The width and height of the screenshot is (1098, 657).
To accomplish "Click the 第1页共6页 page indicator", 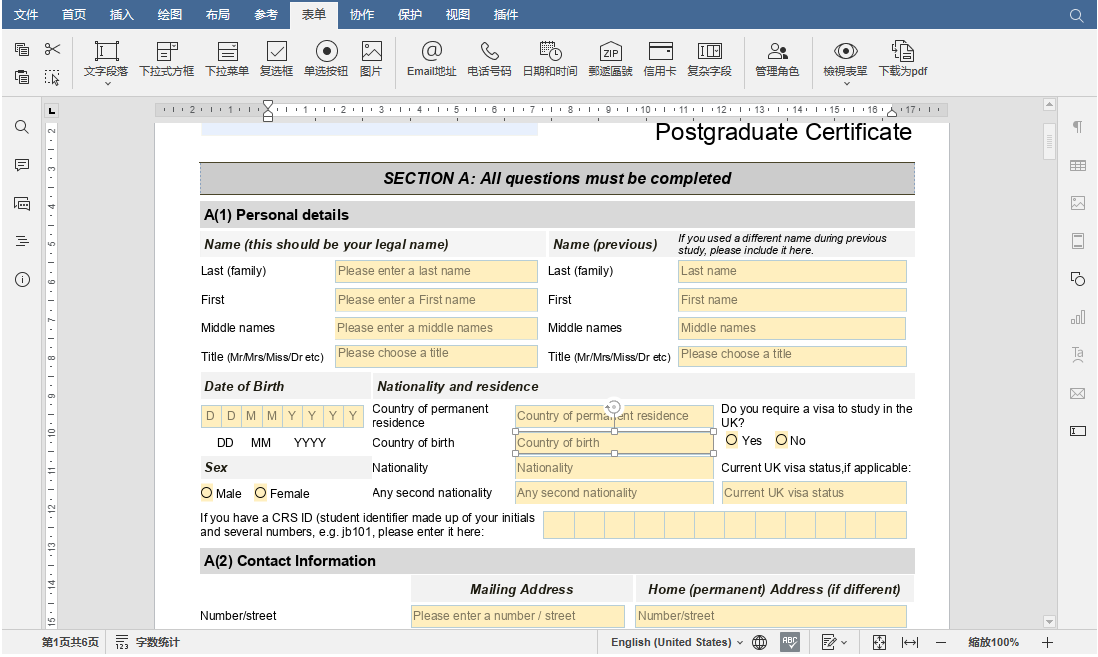I will 70,642.
